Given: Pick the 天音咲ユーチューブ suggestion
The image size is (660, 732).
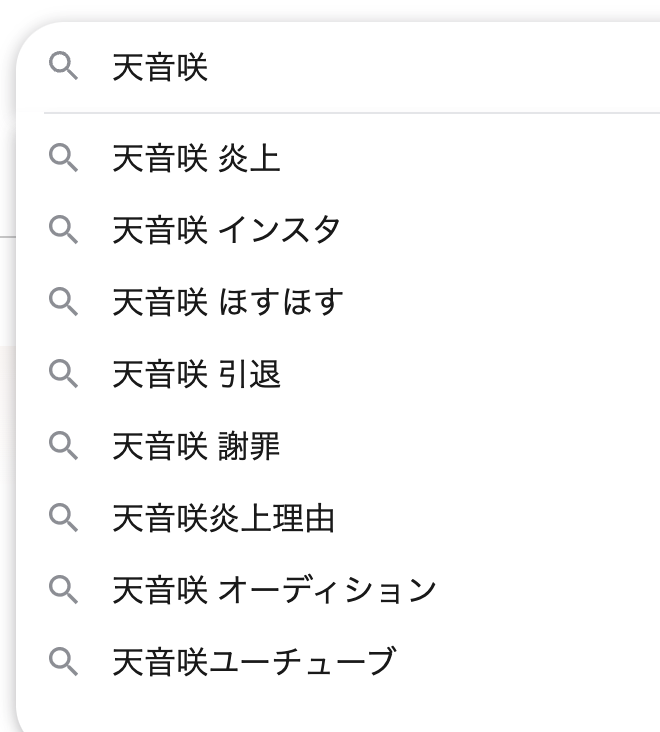Looking at the screenshot, I should [254, 662].
